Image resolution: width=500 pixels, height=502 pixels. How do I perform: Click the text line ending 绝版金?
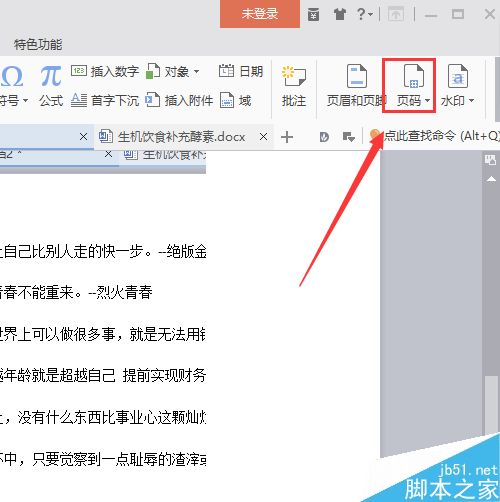click(x=103, y=251)
